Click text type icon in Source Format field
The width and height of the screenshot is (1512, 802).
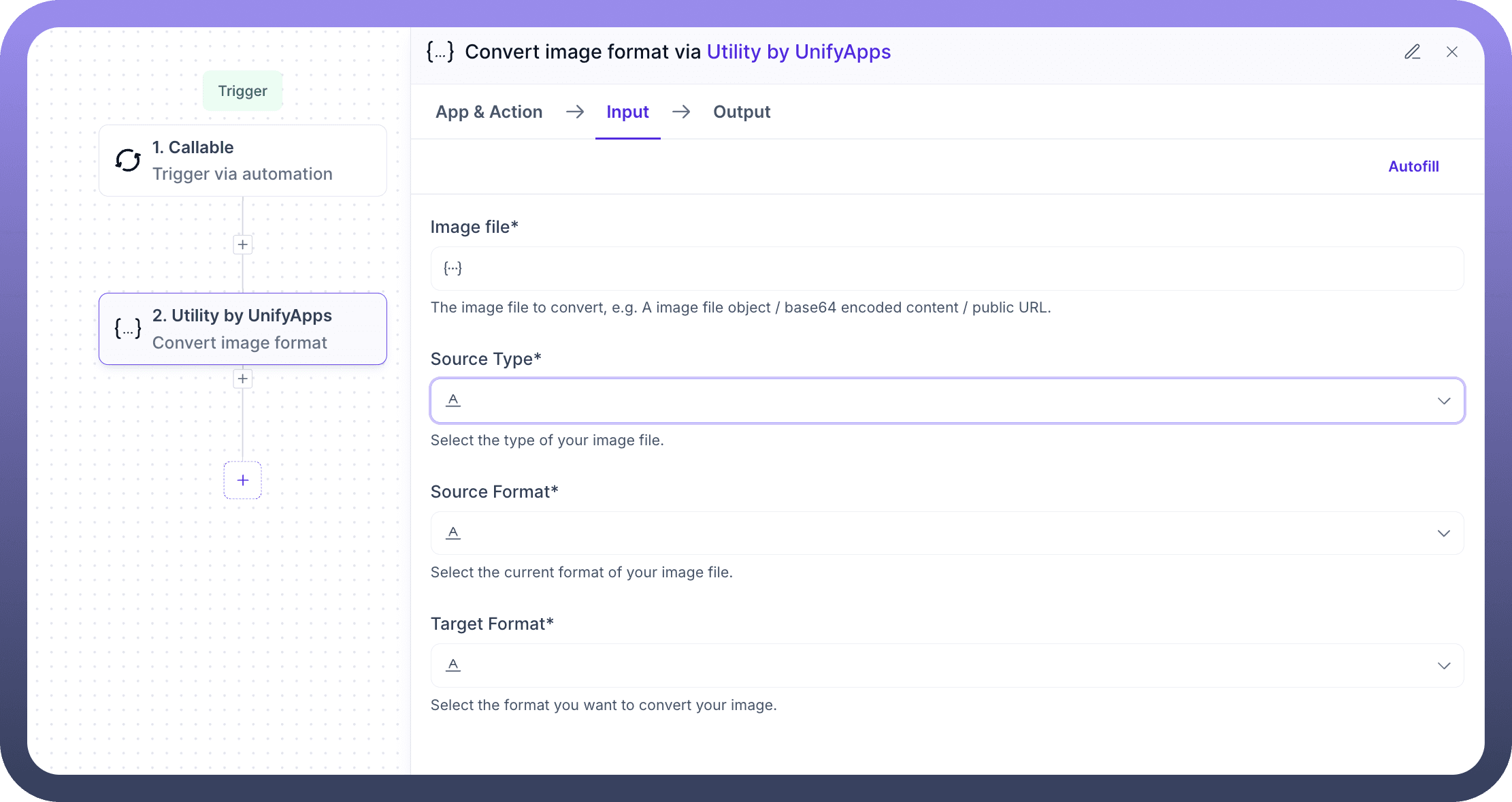[x=453, y=532]
